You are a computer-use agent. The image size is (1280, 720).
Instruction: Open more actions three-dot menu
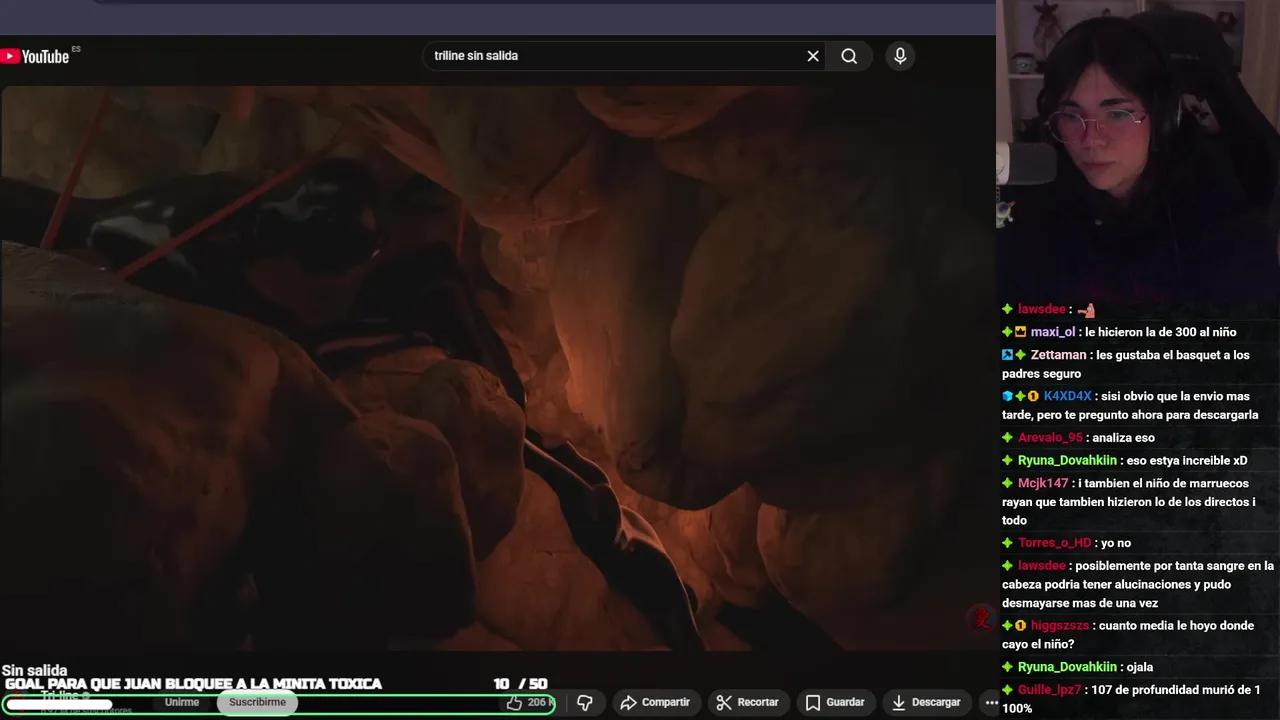pyautogui.click(x=991, y=703)
